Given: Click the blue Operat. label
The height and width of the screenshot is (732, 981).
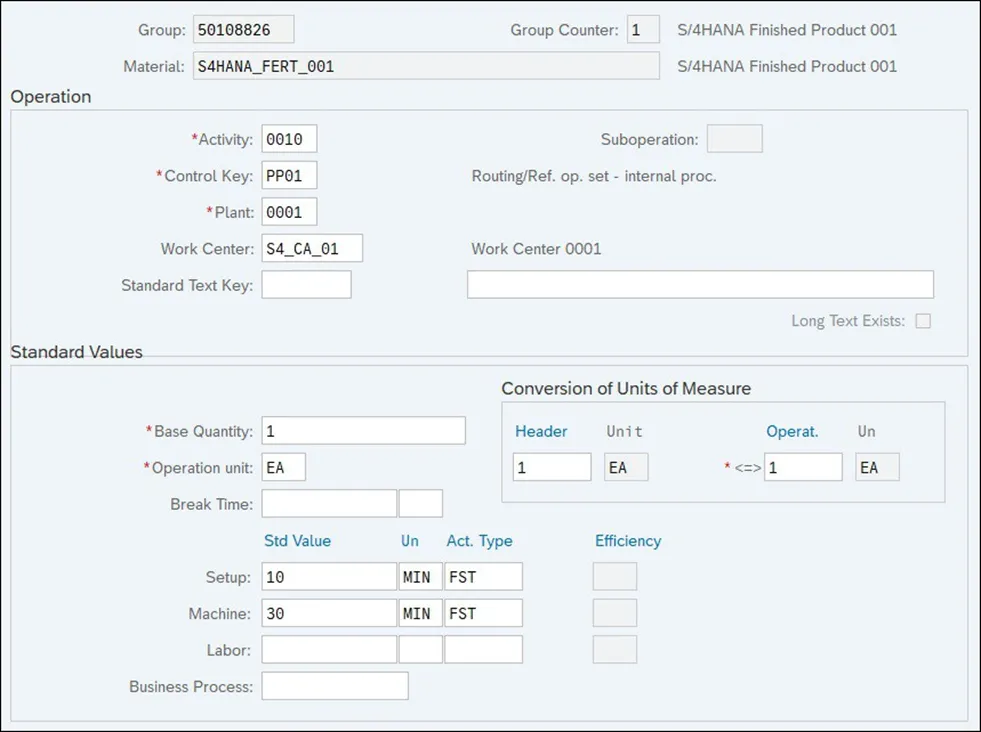Looking at the screenshot, I should coord(792,431).
